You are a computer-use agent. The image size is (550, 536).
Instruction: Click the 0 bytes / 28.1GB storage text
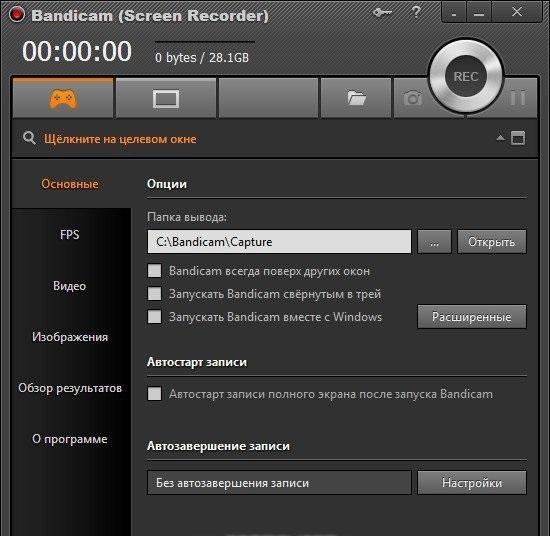point(202,57)
